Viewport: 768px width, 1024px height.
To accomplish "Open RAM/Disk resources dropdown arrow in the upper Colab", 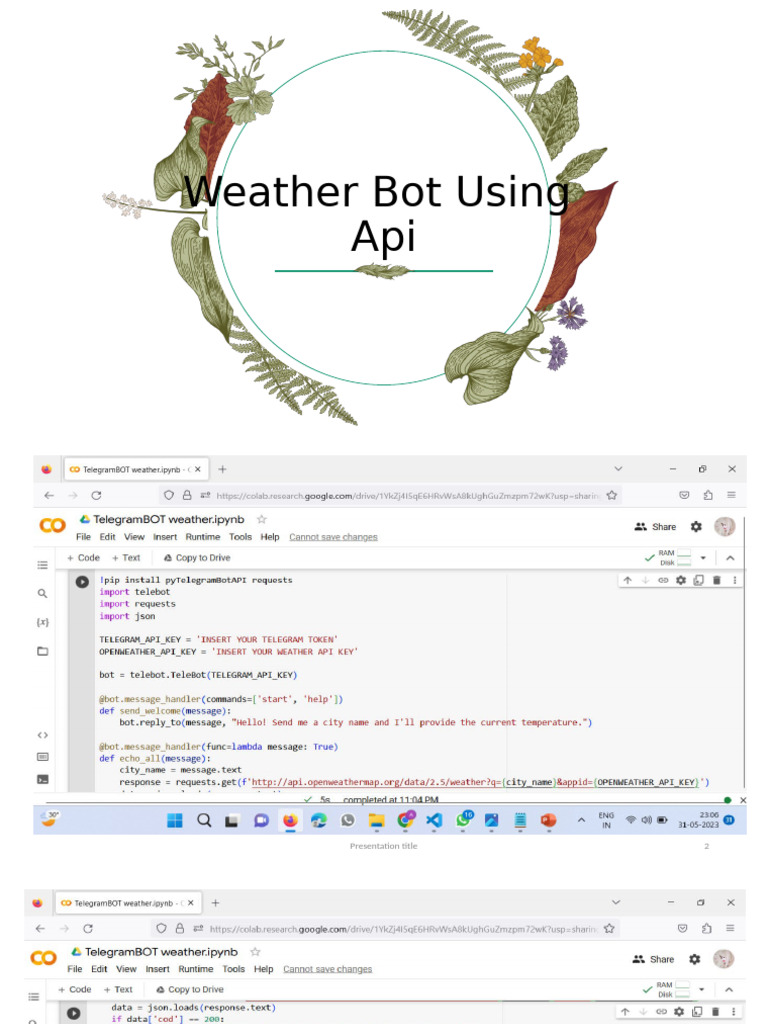I will pyautogui.click(x=703, y=558).
